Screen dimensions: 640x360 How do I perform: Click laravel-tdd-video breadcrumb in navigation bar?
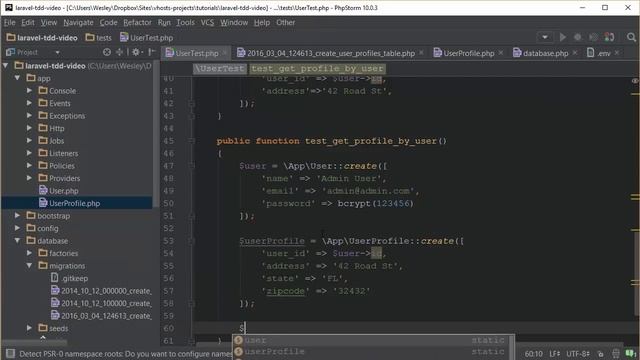pyautogui.click(x=42, y=38)
